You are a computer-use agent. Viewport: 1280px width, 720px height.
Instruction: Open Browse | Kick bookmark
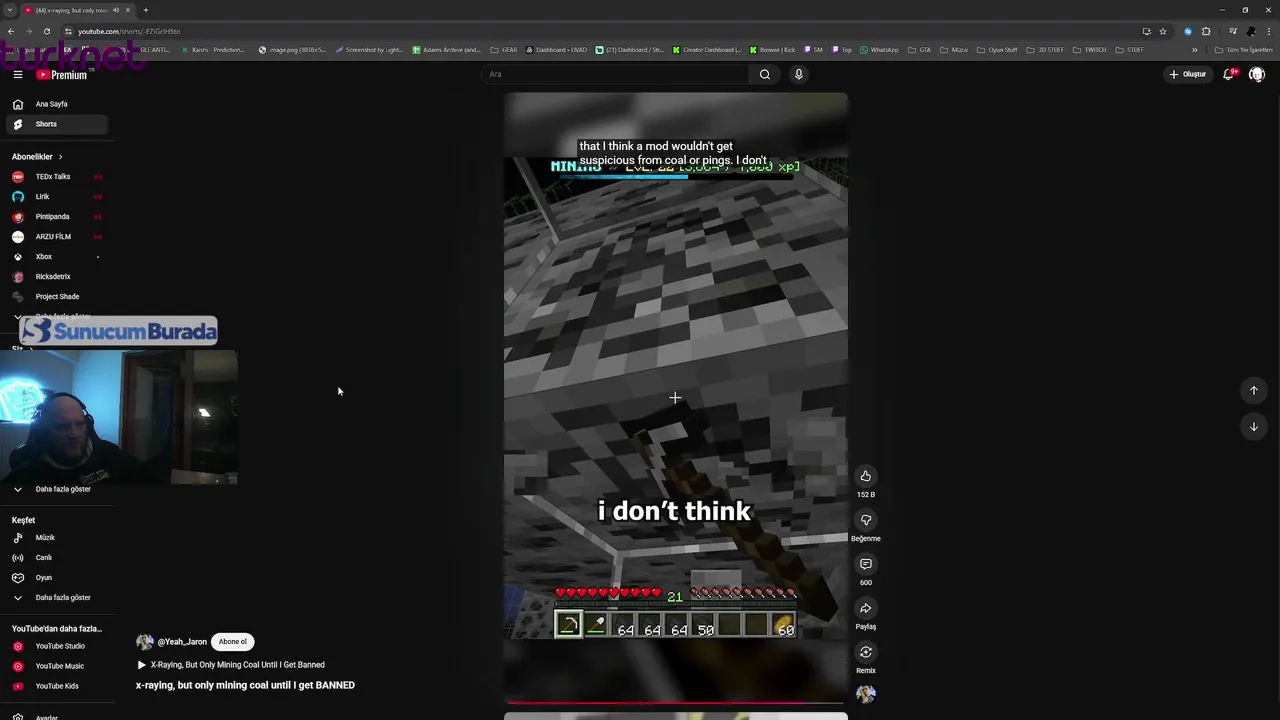pyautogui.click(x=772, y=50)
